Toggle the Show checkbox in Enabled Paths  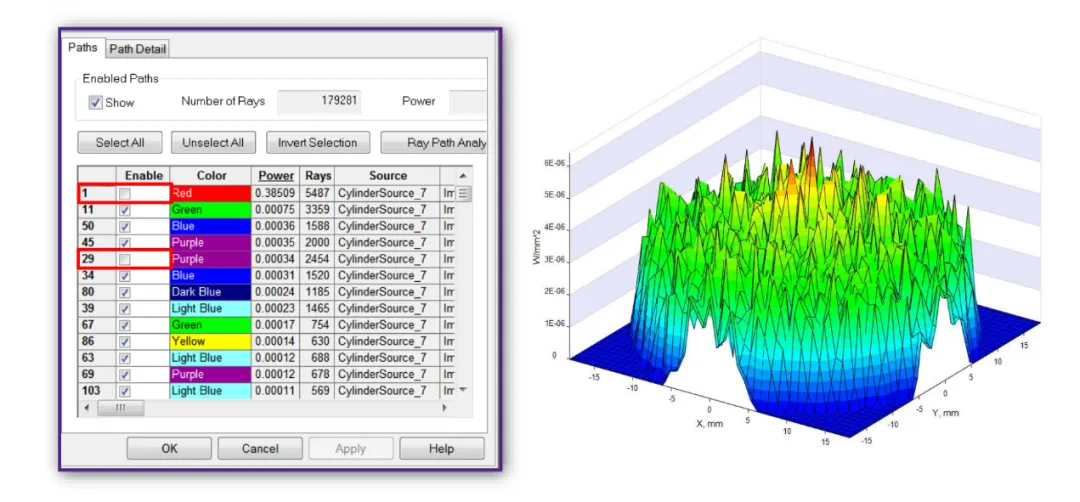96,102
